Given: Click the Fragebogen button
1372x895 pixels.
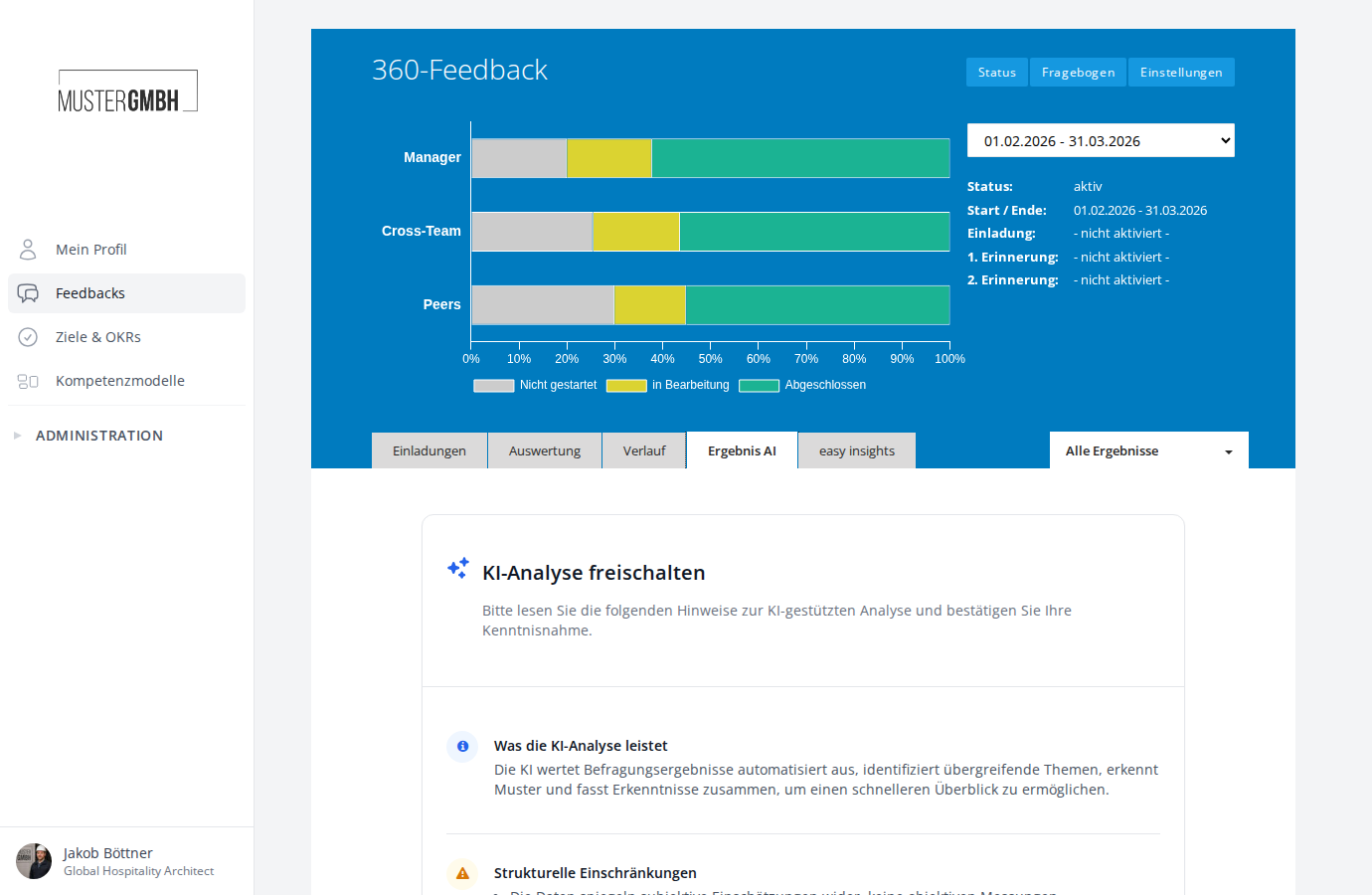Looking at the screenshot, I should [1078, 72].
